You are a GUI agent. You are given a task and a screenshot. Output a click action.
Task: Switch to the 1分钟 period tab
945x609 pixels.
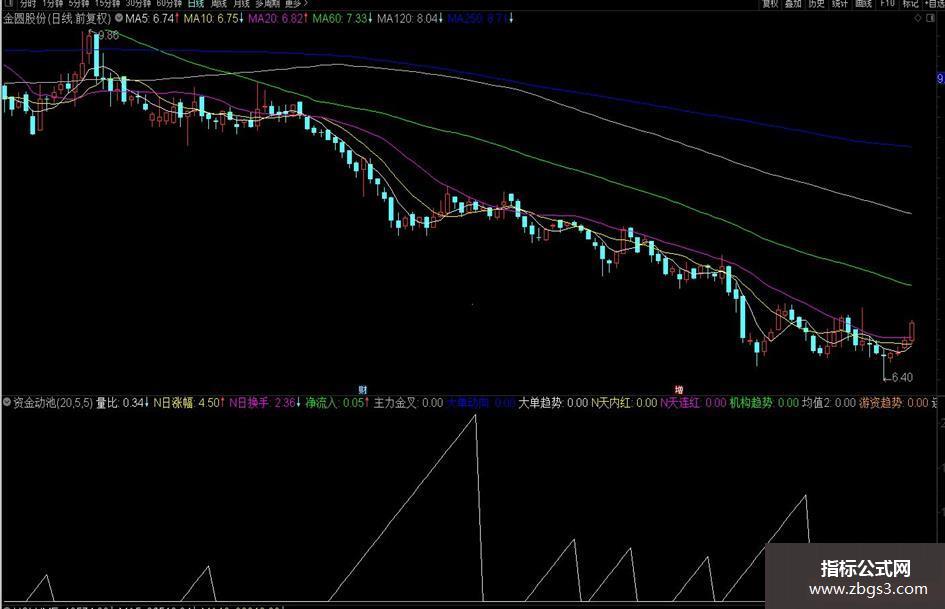tap(52, 4)
